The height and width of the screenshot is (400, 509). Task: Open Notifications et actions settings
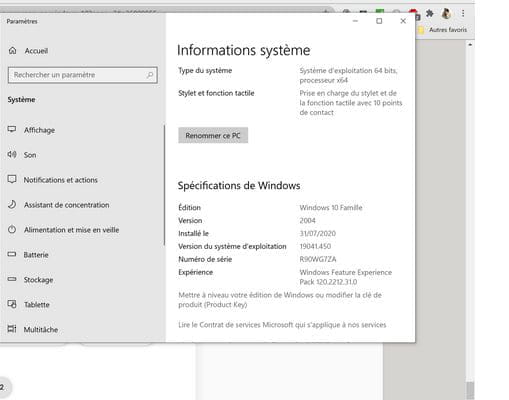pyautogui.click(x=61, y=180)
